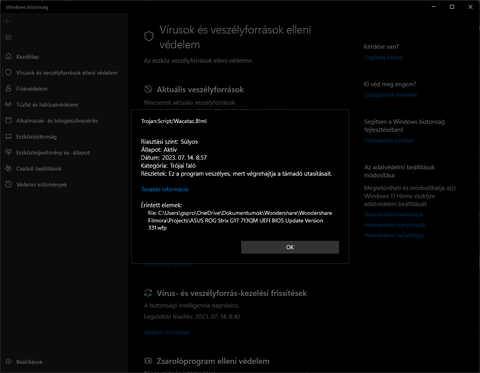Image resolution: width=480 pixels, height=373 pixels.
Task: Go to Fiókvédelem section
Action: tap(32, 89)
